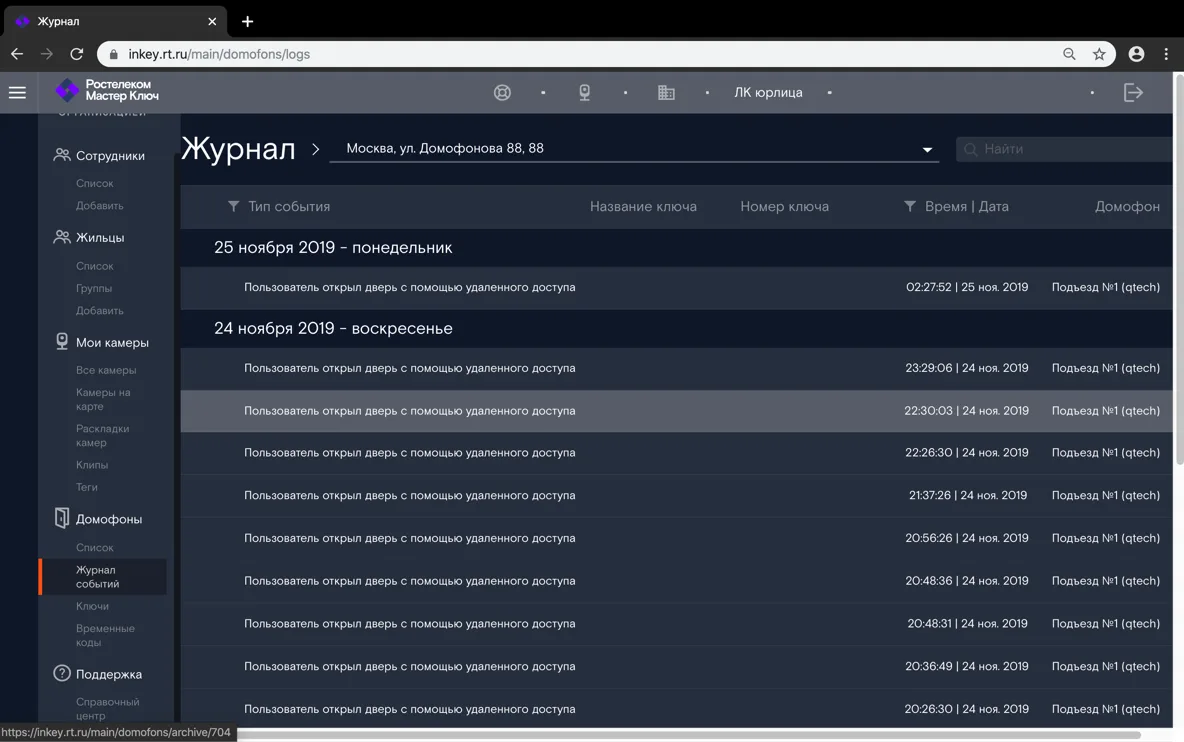This screenshot has width=1184, height=742.
Task: Open a new browser tab
Action: [x=248, y=21]
